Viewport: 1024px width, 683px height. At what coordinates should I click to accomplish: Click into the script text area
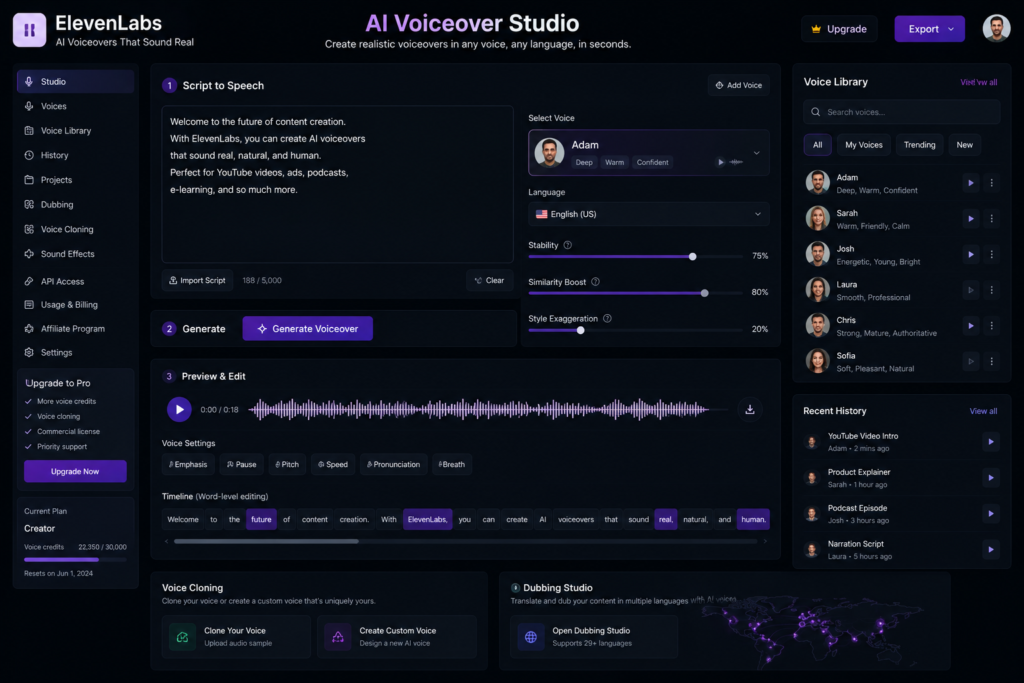[338, 184]
